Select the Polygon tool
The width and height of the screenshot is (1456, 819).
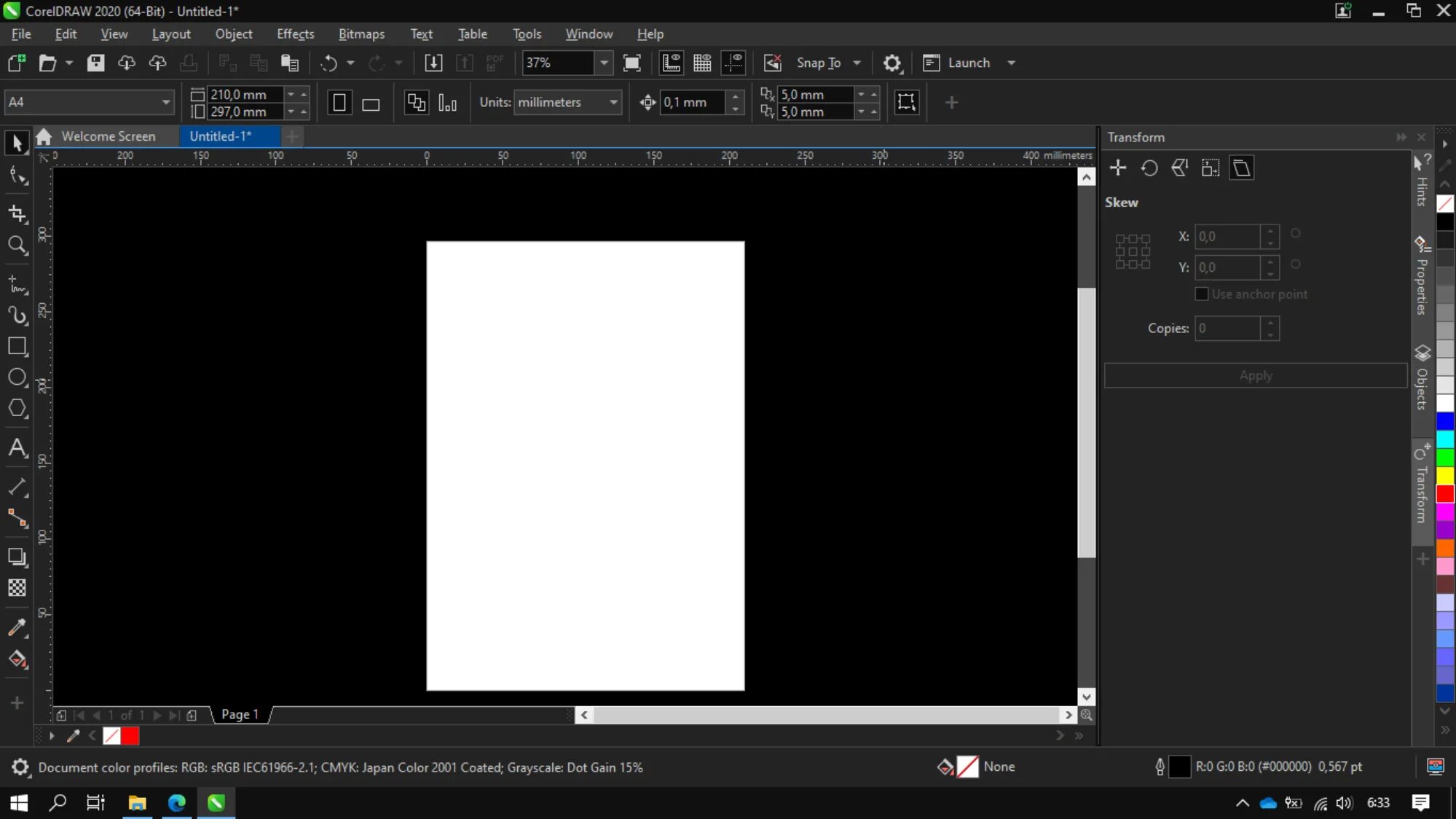(x=17, y=408)
